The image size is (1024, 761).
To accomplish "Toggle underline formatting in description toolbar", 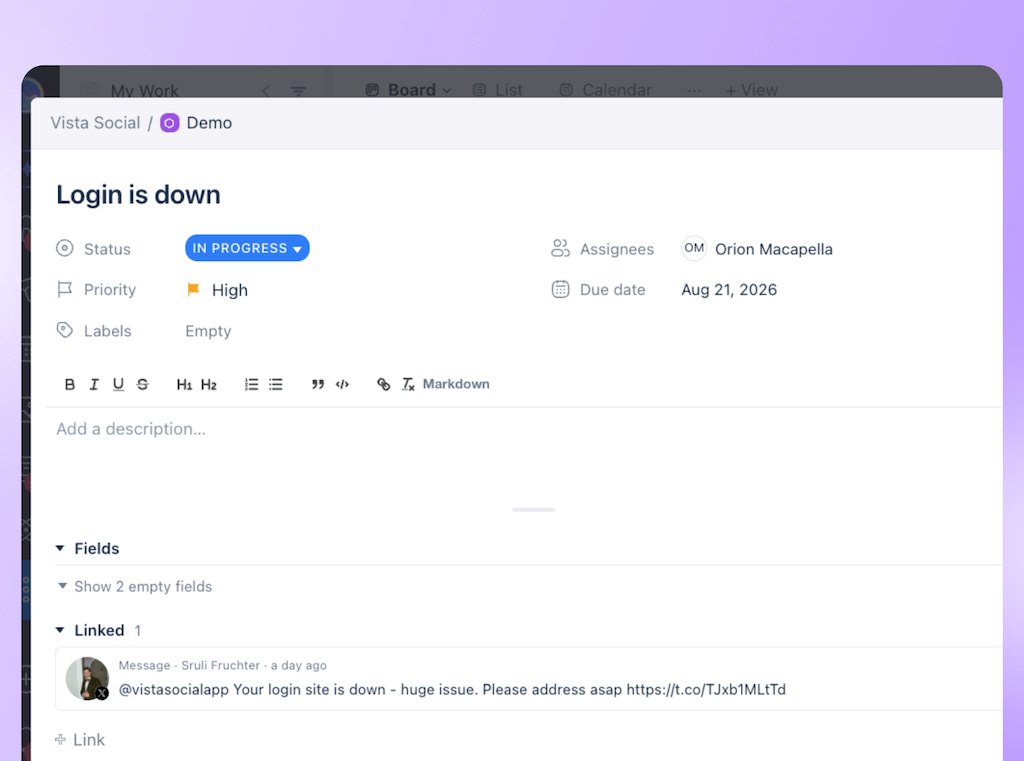I will pyautogui.click(x=118, y=385).
